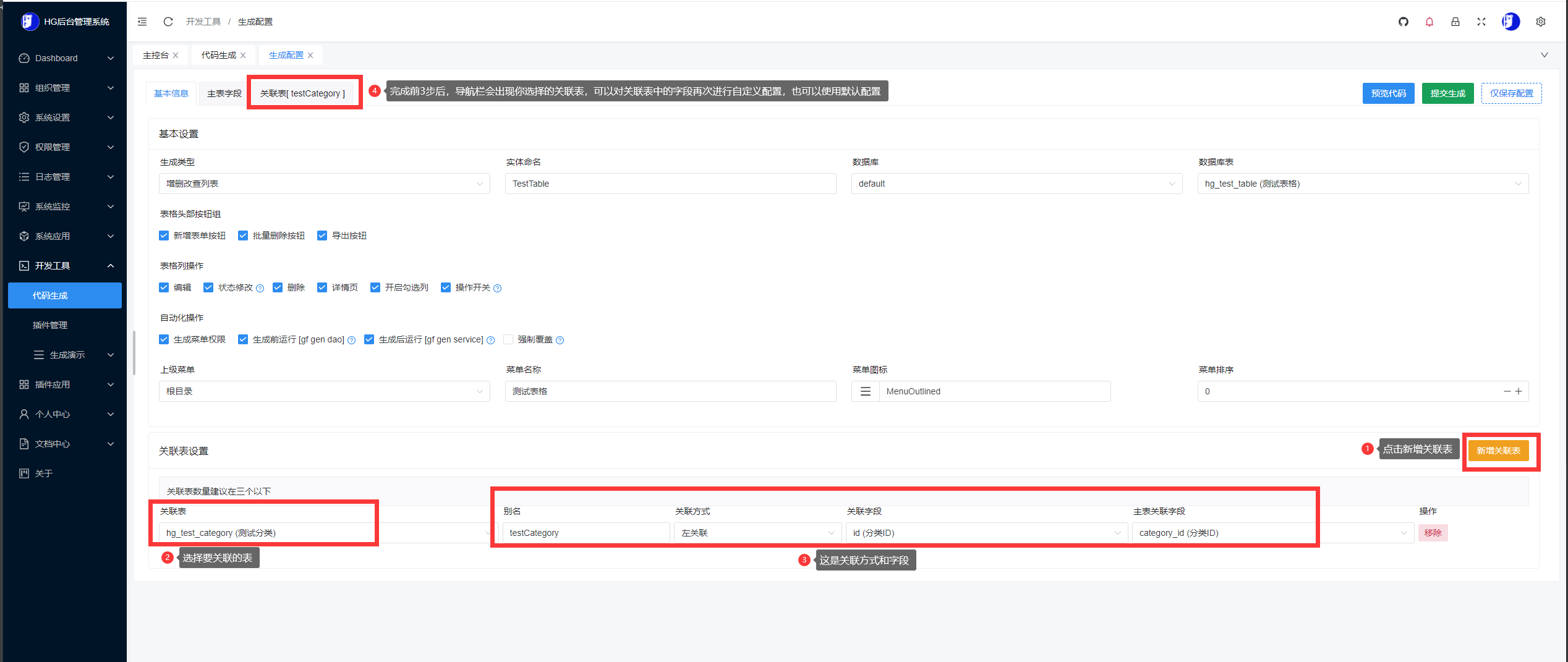The image size is (1568, 662).
Task: Toggle the 开启勾选列 checkbox
Action: point(375,287)
